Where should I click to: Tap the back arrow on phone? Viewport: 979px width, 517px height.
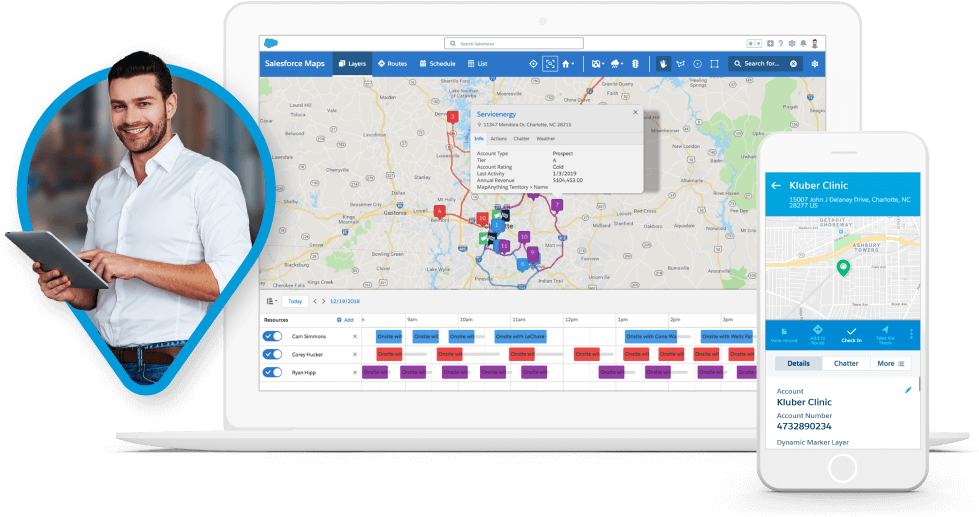(775, 185)
